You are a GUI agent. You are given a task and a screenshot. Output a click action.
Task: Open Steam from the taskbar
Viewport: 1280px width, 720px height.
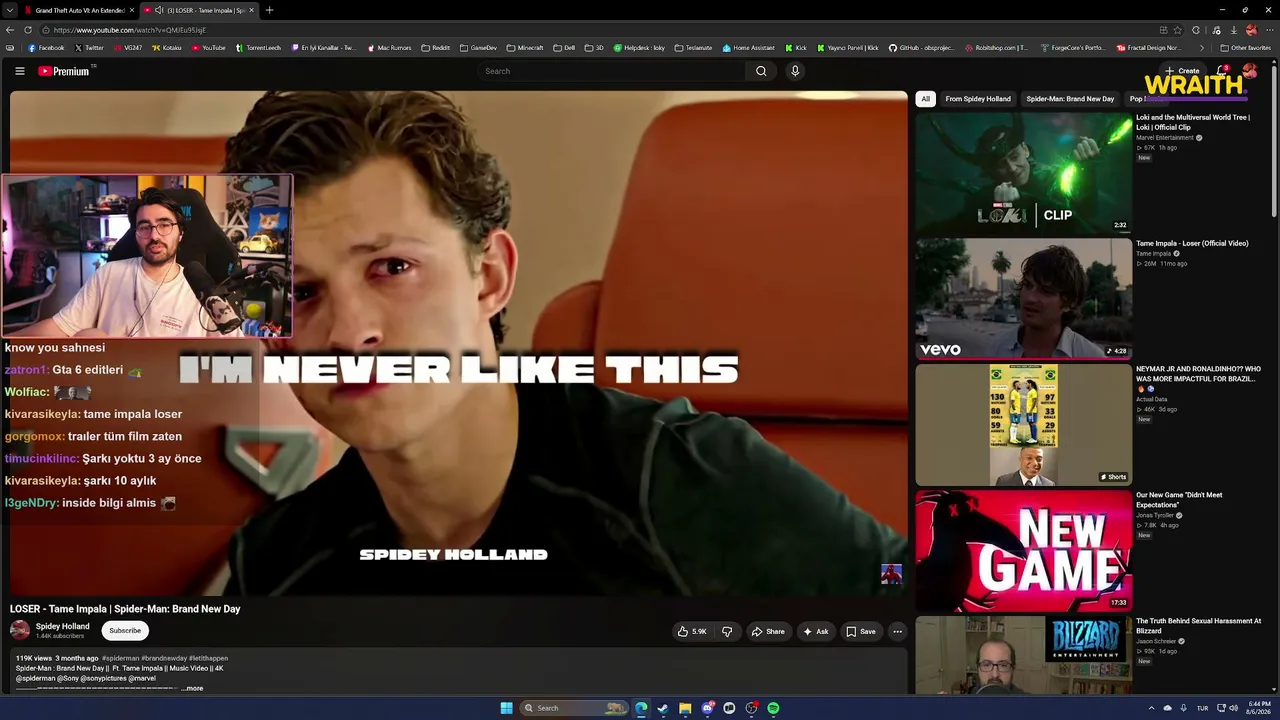point(662,708)
